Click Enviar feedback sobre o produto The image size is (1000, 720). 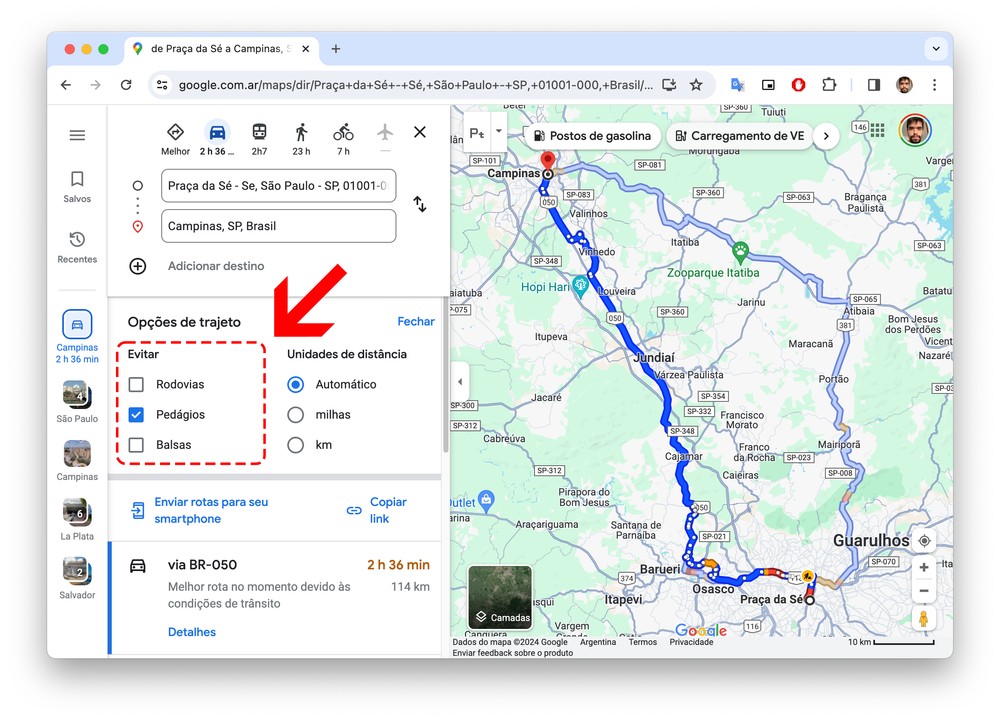pyautogui.click(x=513, y=652)
